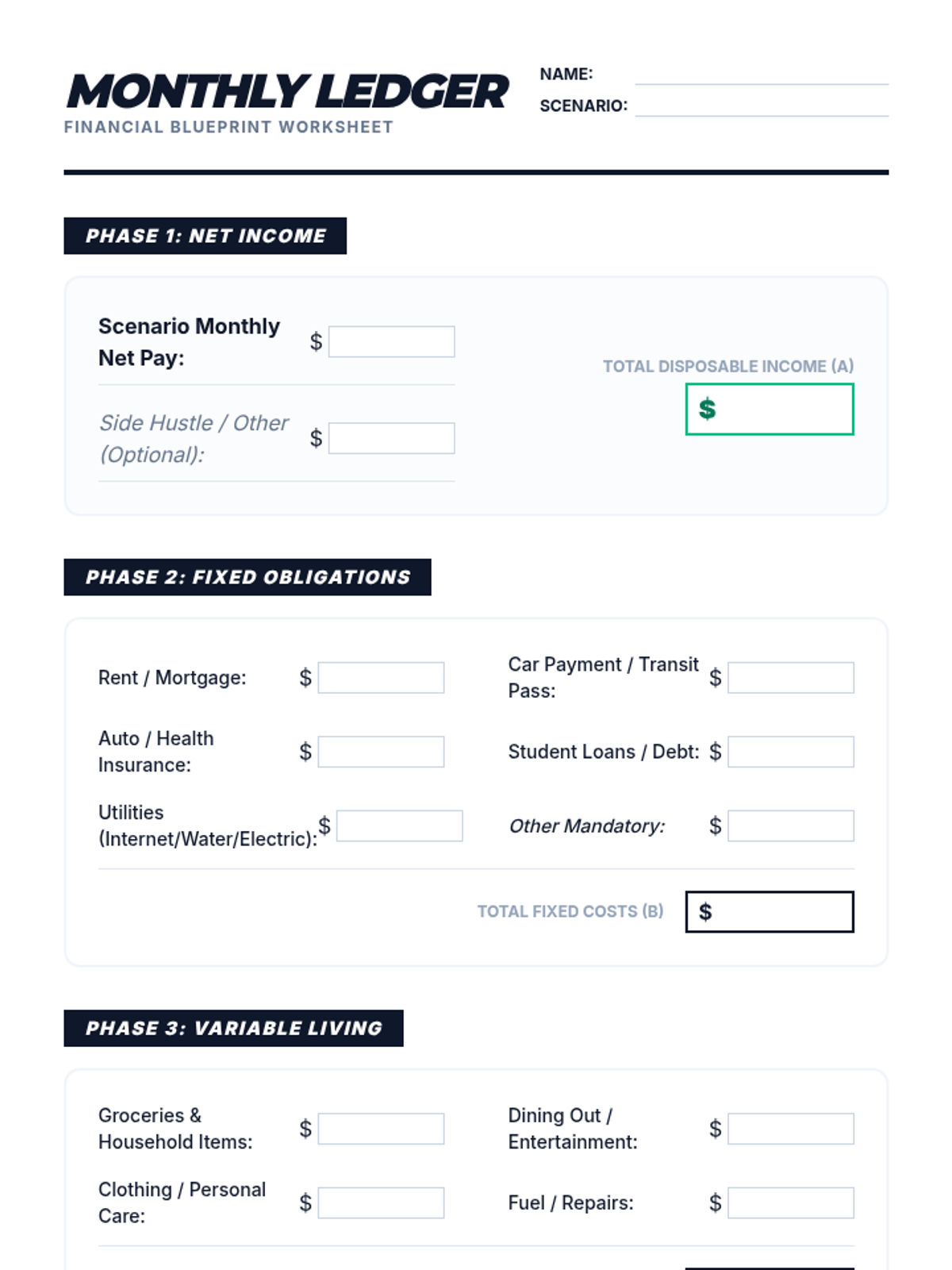952x1270 pixels.
Task: Click the Fuel / Repairs amount box
Action: tap(791, 1203)
